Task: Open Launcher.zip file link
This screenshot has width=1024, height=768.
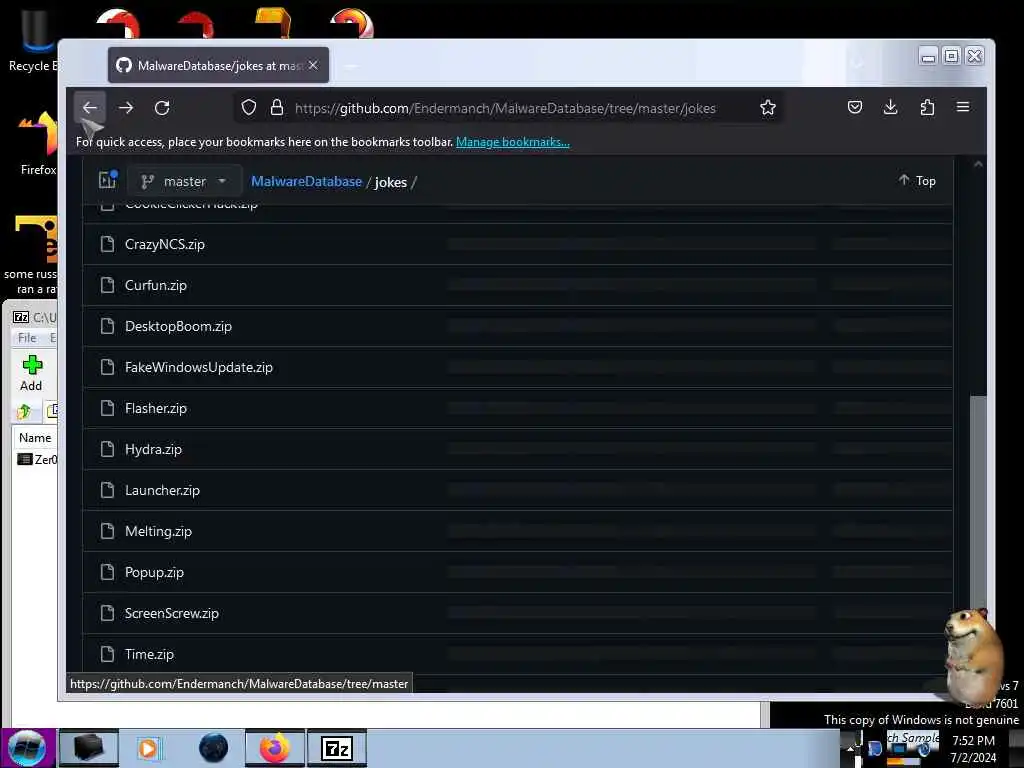Action: 162,490
